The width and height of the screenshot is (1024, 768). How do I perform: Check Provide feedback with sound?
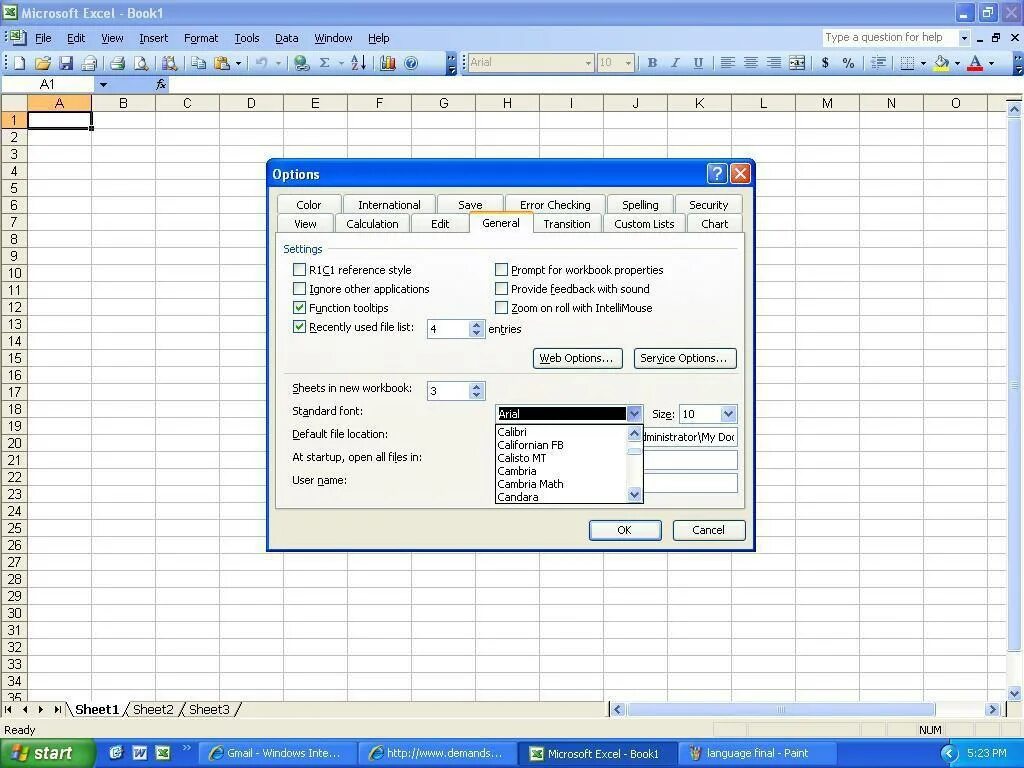(x=502, y=288)
